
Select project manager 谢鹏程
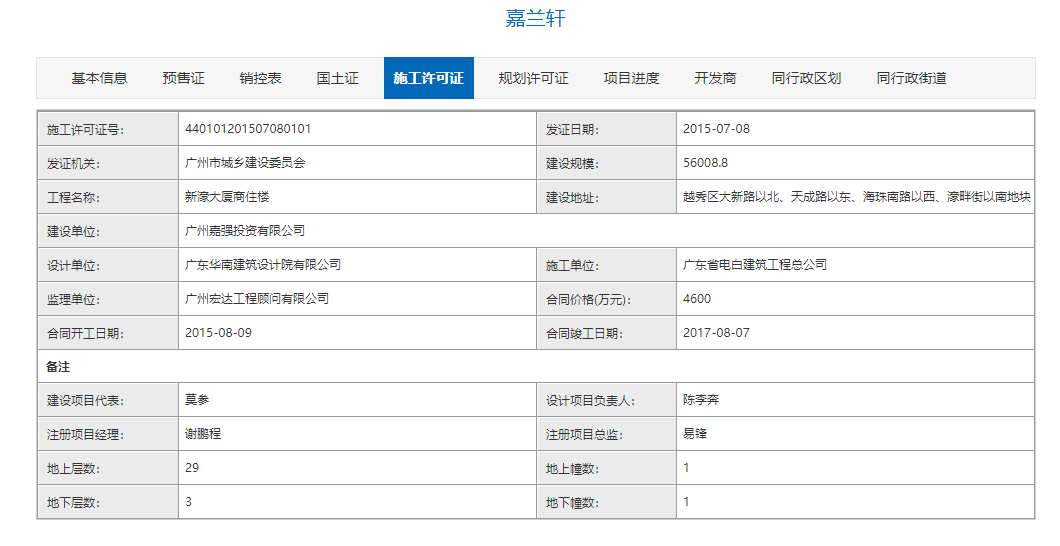(203, 433)
